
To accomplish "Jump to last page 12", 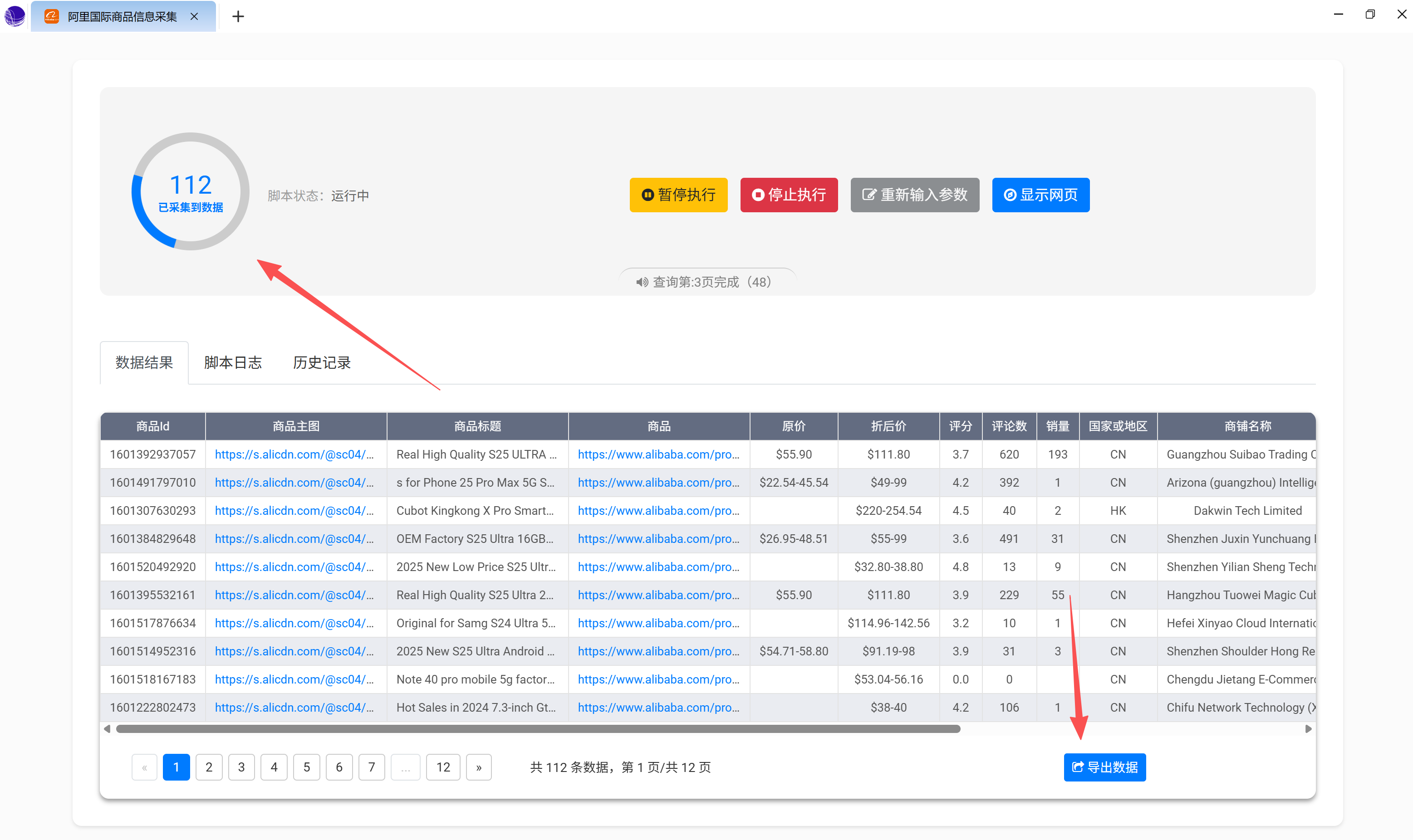I will (443, 767).
